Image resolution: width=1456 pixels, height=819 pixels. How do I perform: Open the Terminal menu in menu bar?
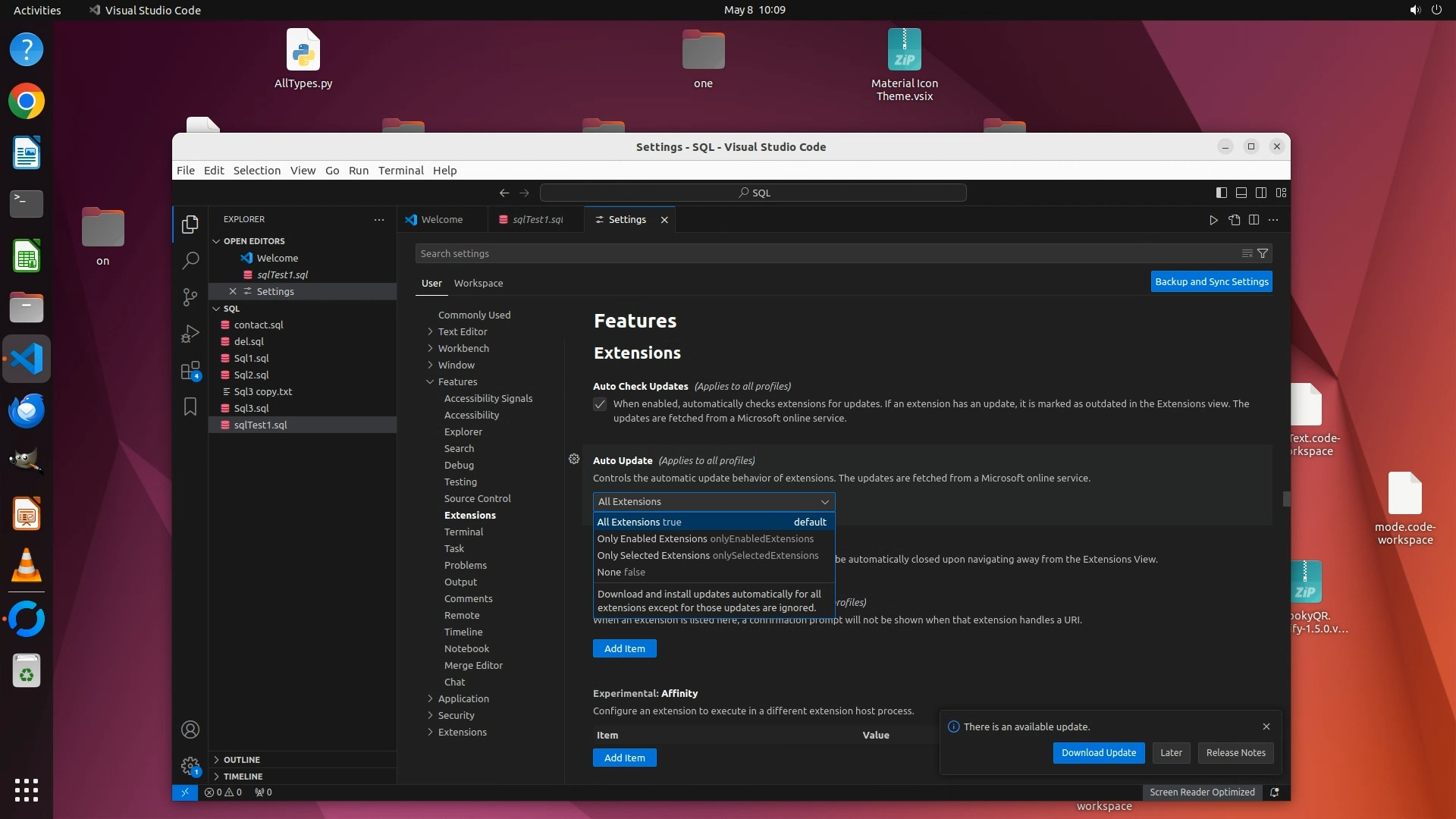[x=400, y=171]
